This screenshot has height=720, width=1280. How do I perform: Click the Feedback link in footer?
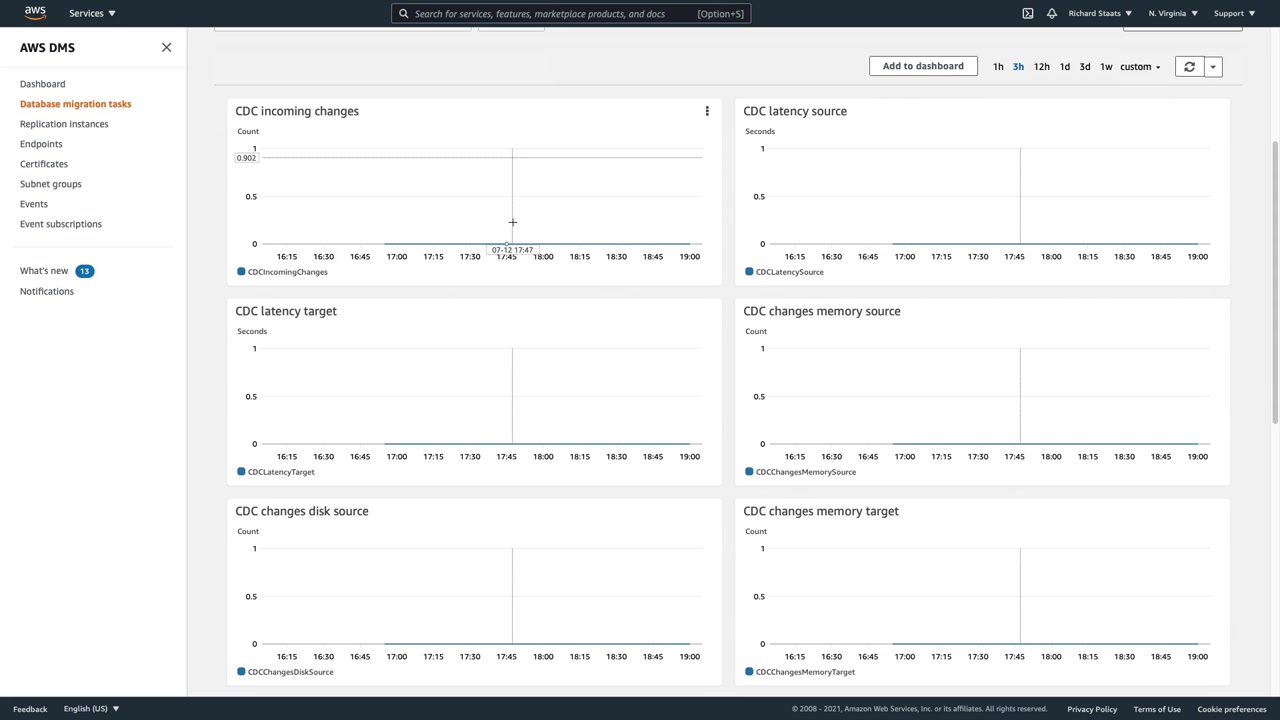[x=30, y=709]
